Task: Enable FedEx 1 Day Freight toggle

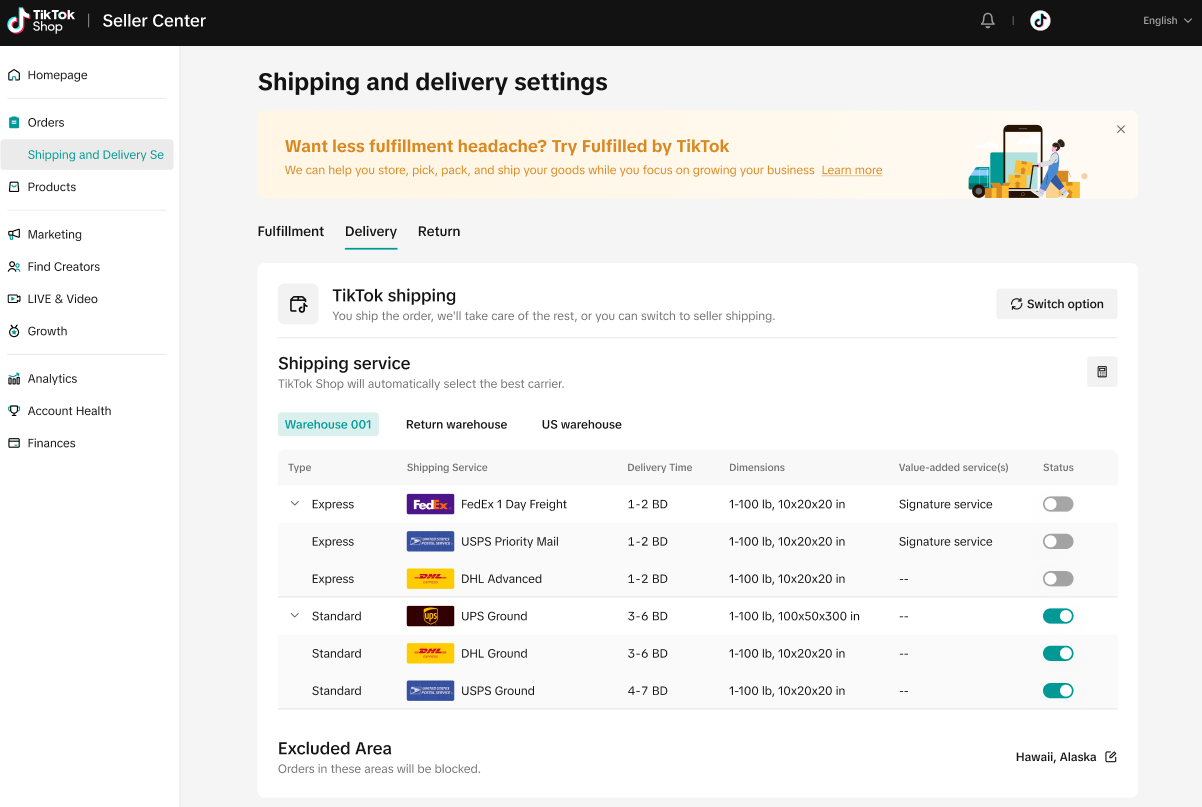Action: coord(1057,504)
